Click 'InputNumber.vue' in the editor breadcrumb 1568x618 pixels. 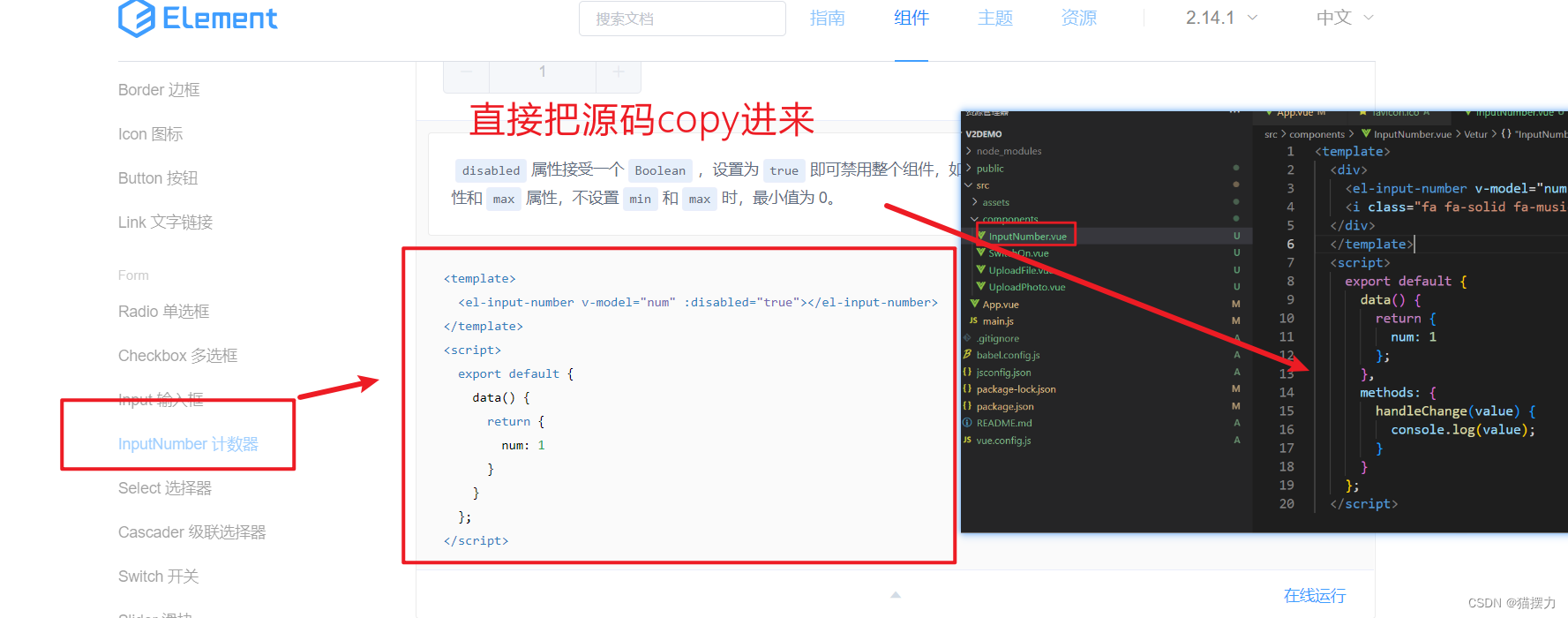(x=1413, y=134)
